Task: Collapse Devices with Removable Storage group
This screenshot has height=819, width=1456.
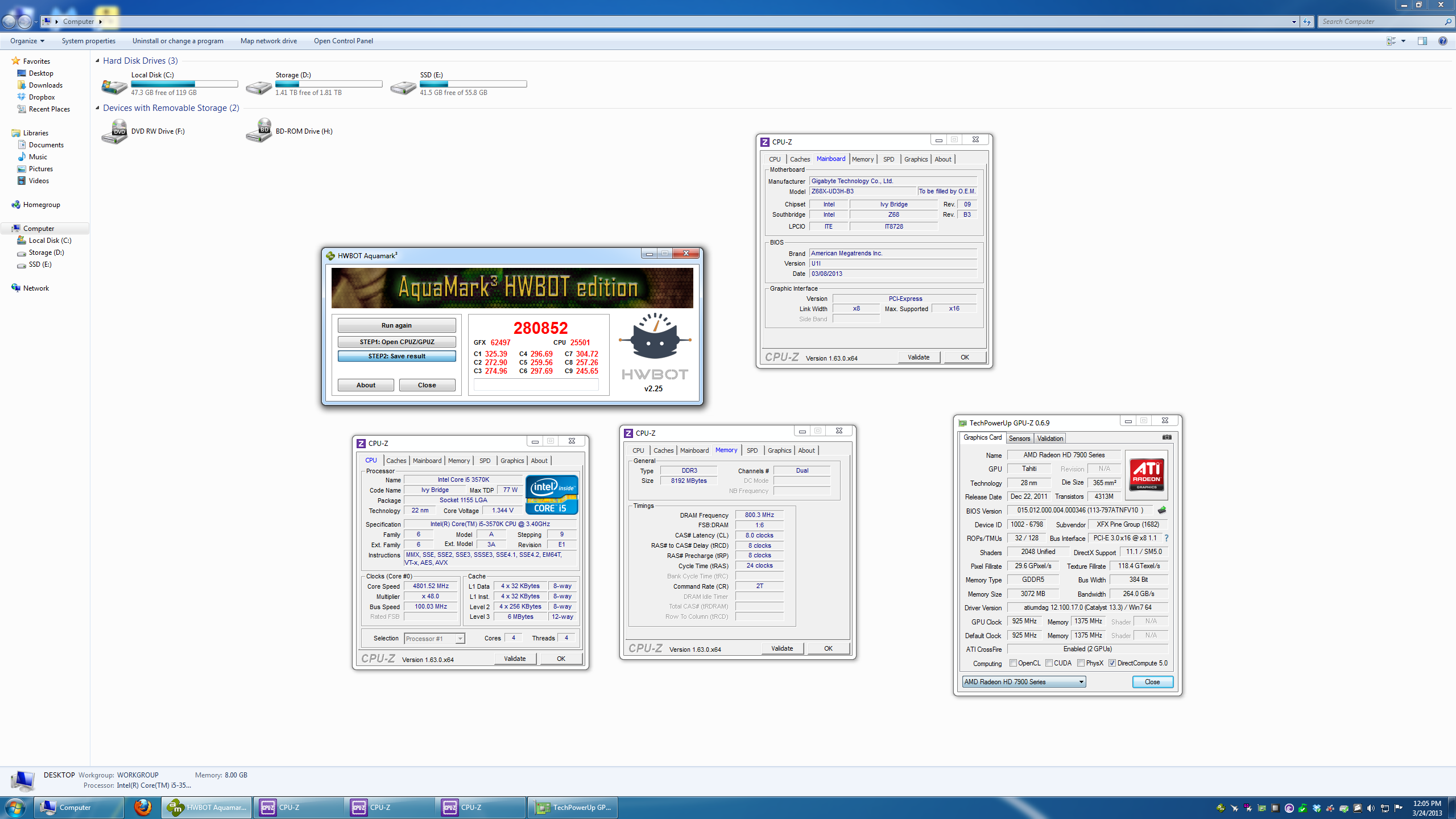Action: (97, 107)
